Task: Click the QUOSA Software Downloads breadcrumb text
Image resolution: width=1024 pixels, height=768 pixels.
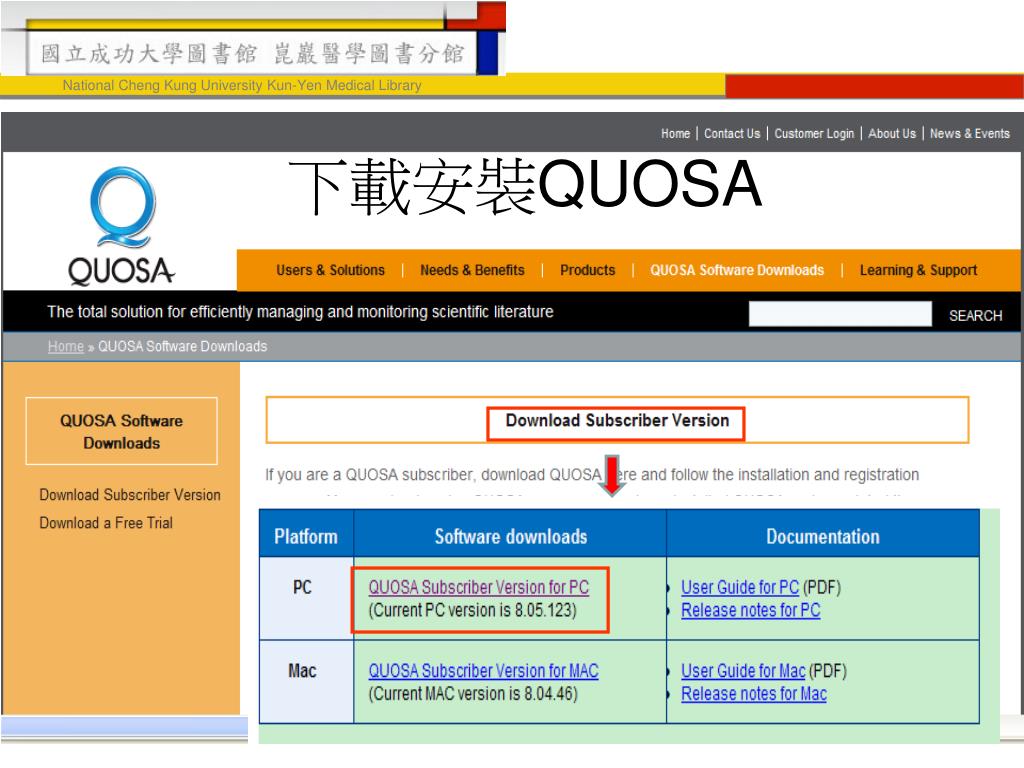Action: click(x=183, y=346)
